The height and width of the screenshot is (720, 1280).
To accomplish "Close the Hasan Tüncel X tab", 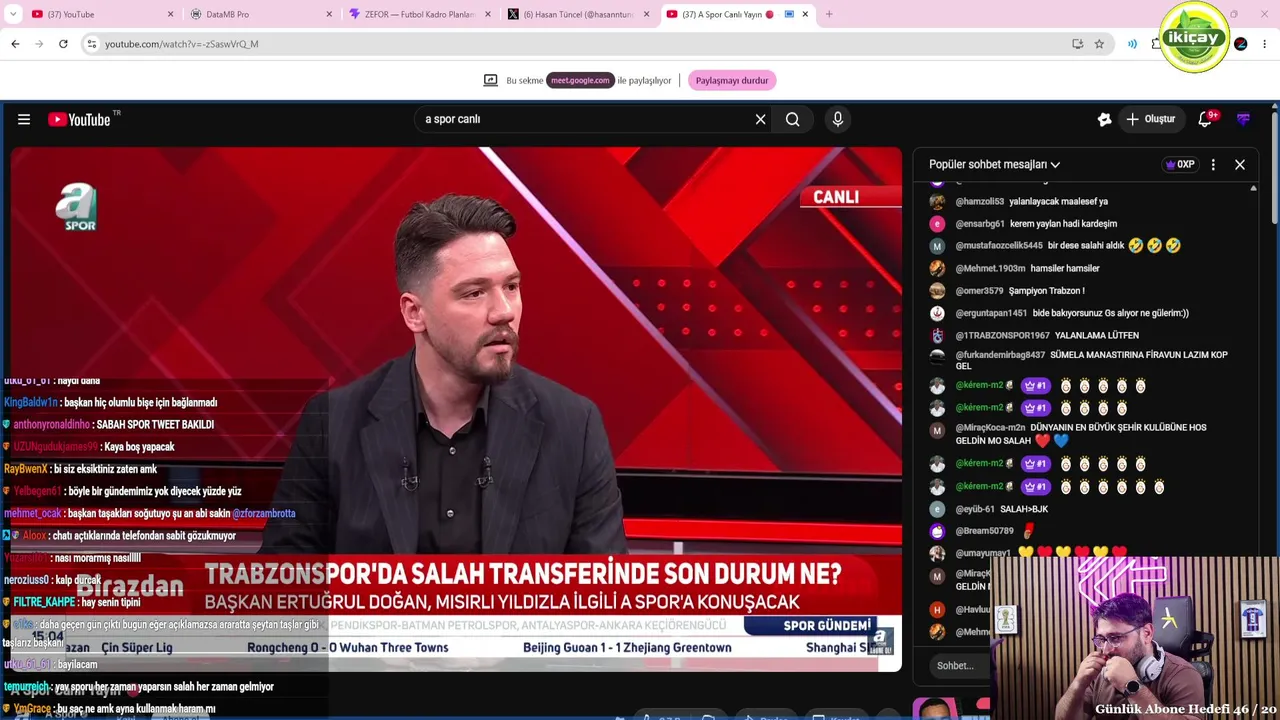I will (646, 14).
